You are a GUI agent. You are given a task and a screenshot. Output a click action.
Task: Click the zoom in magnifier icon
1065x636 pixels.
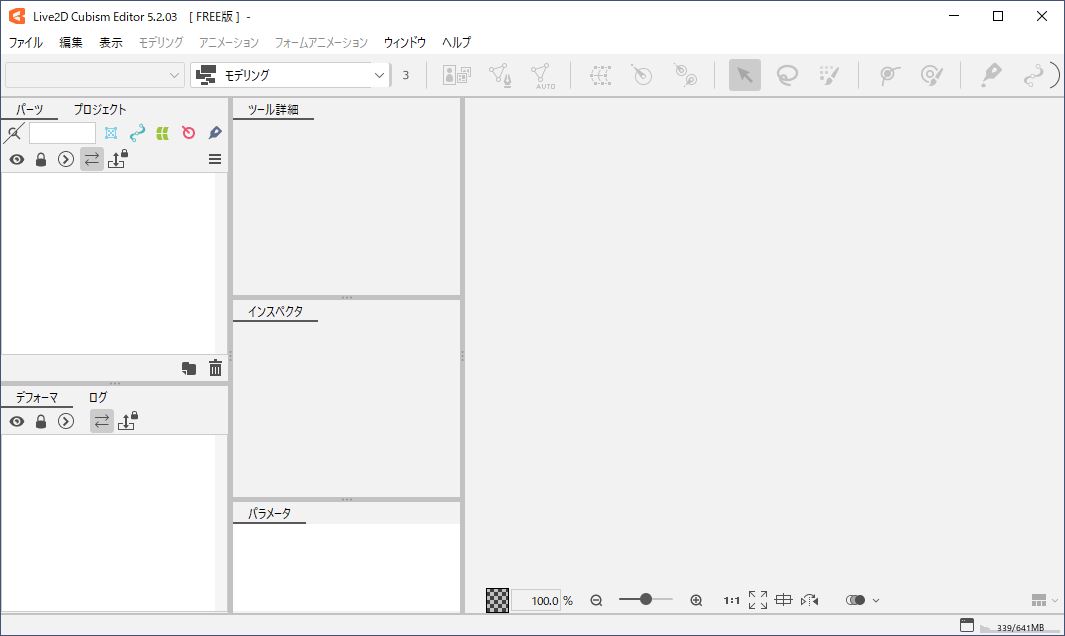click(696, 600)
